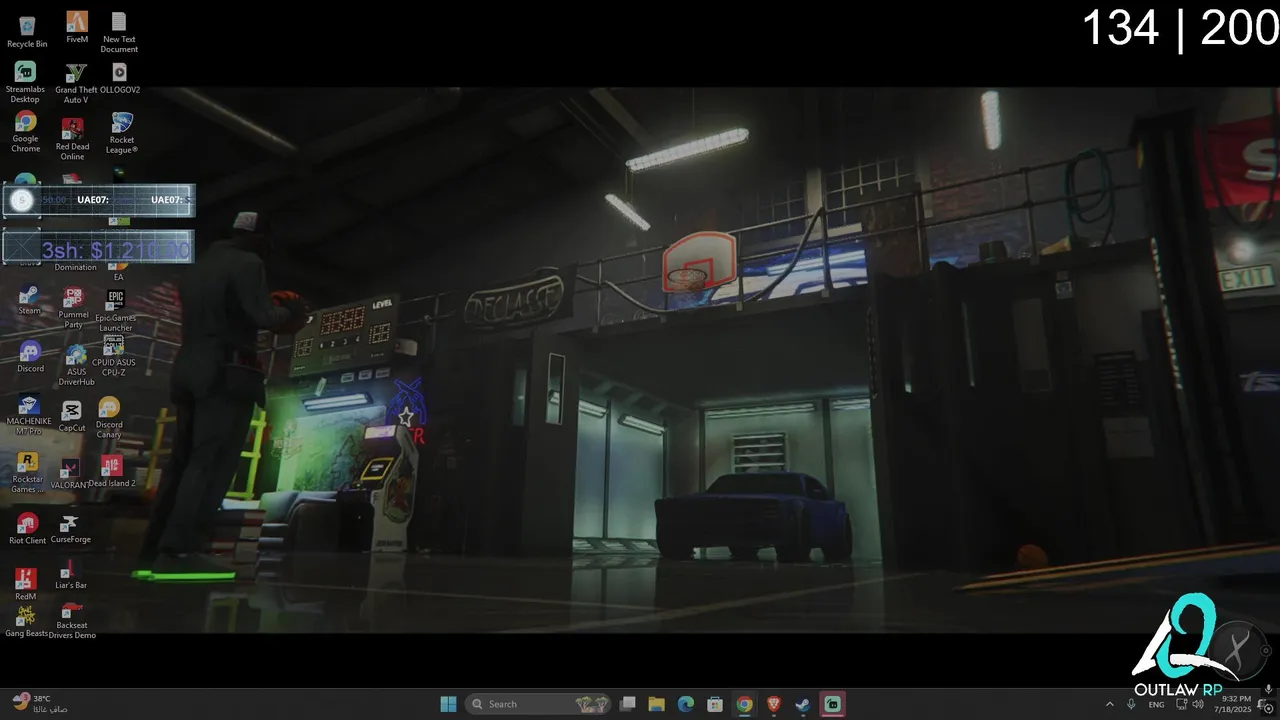This screenshot has width=1280, height=720.
Task: Launch Grand Theft Auto V shortcut
Action: click(x=76, y=82)
